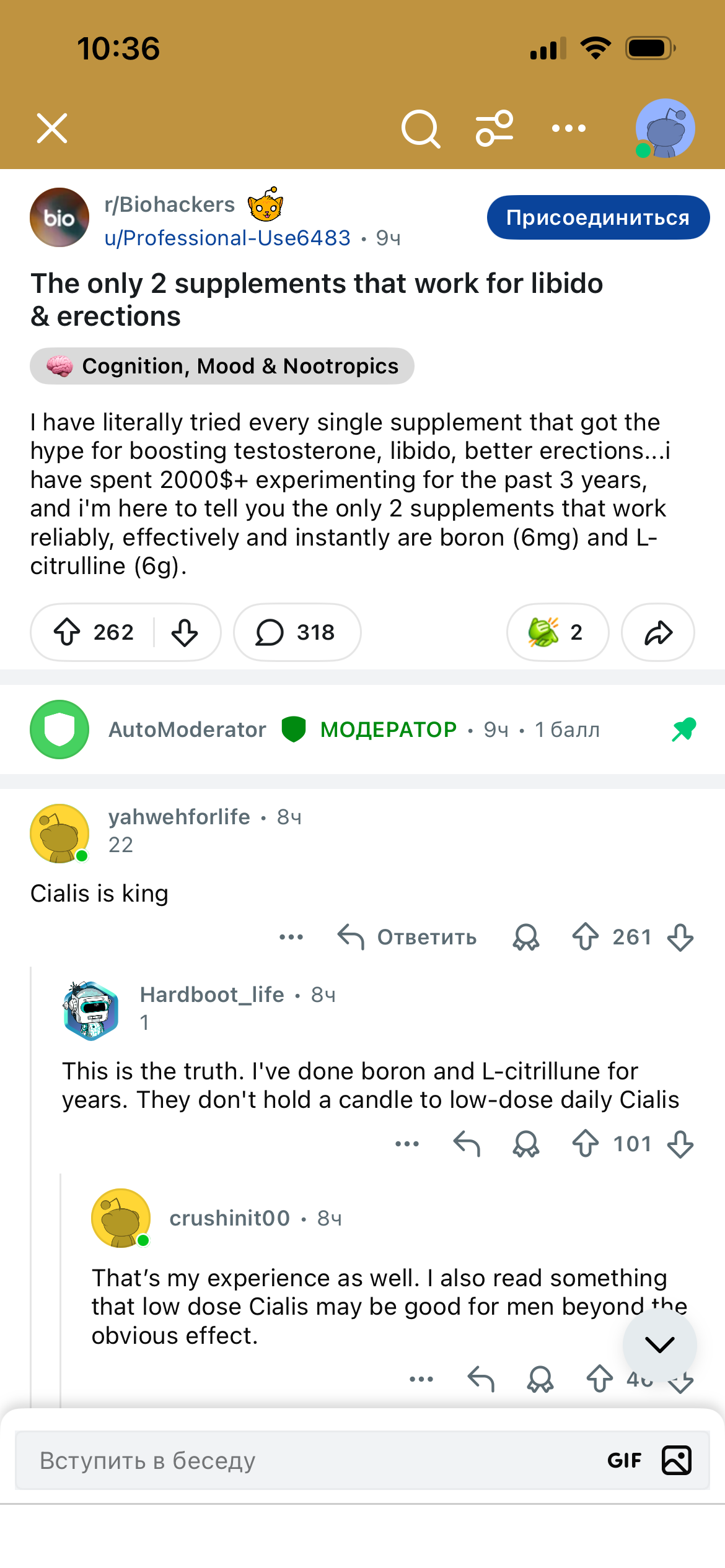Viewport: 725px width, 1568px height.
Task: Open your profile avatar in header
Action: (665, 128)
